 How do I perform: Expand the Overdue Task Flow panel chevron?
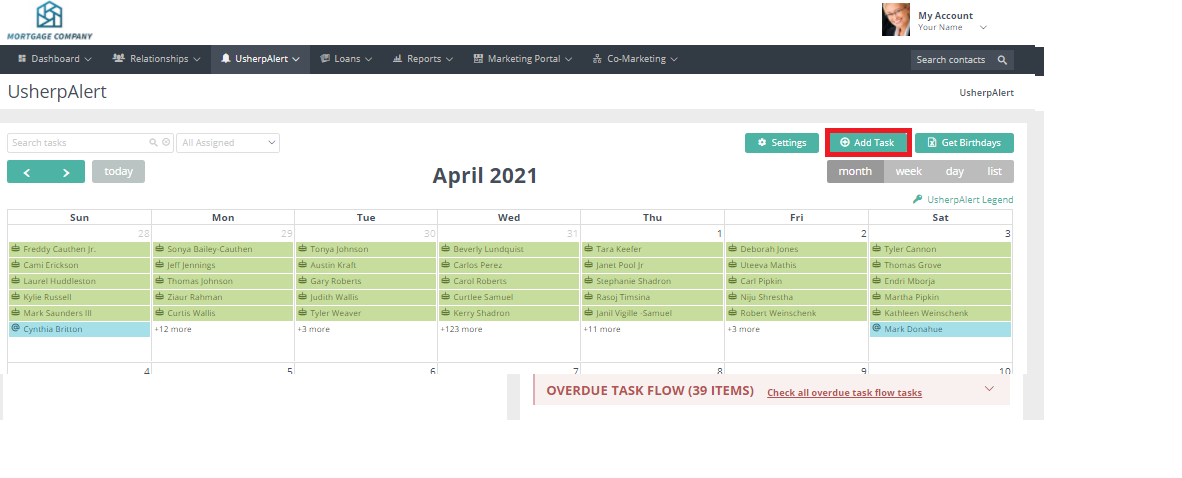(x=989, y=389)
